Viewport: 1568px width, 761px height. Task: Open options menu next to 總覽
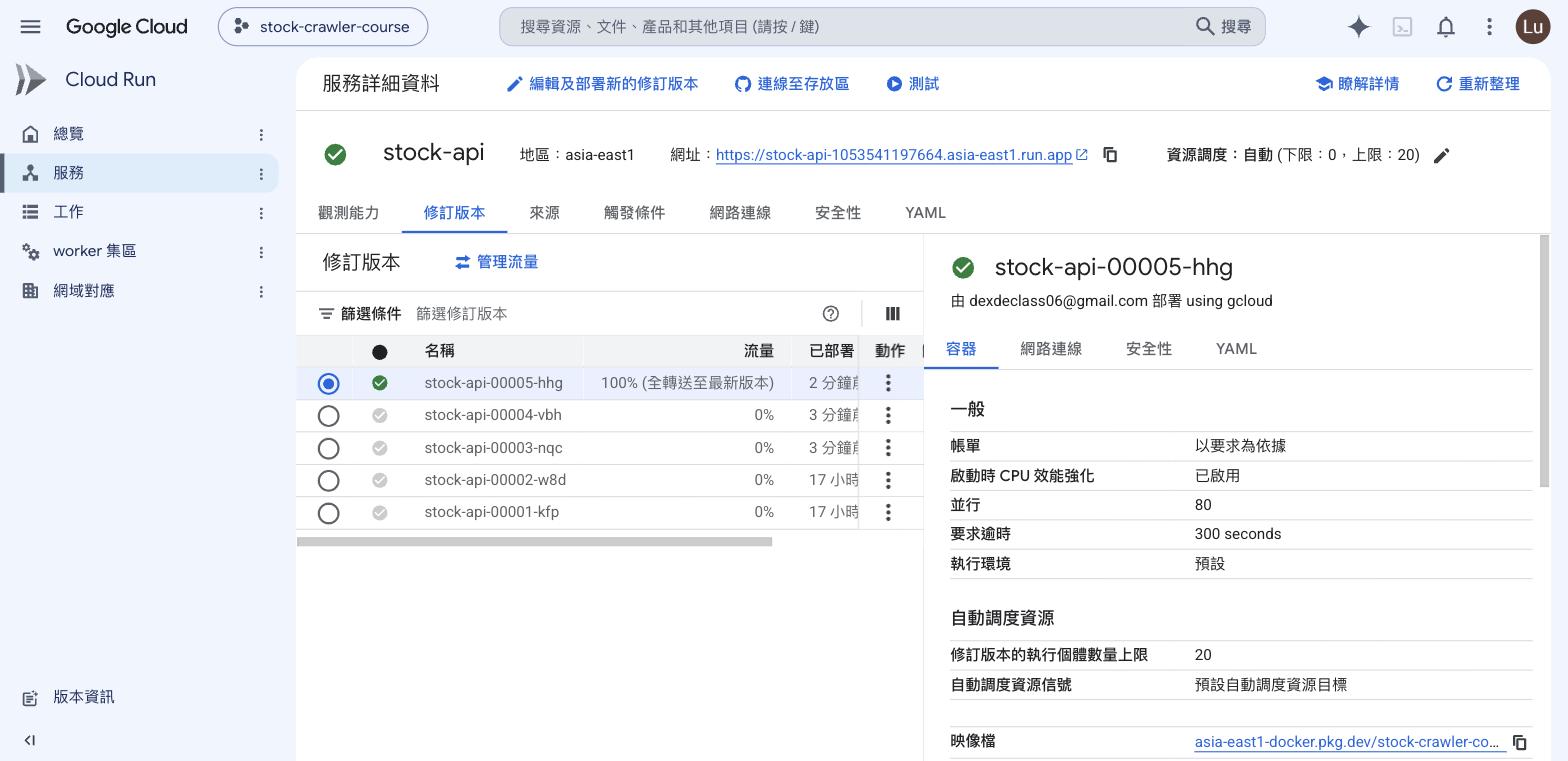[261, 134]
